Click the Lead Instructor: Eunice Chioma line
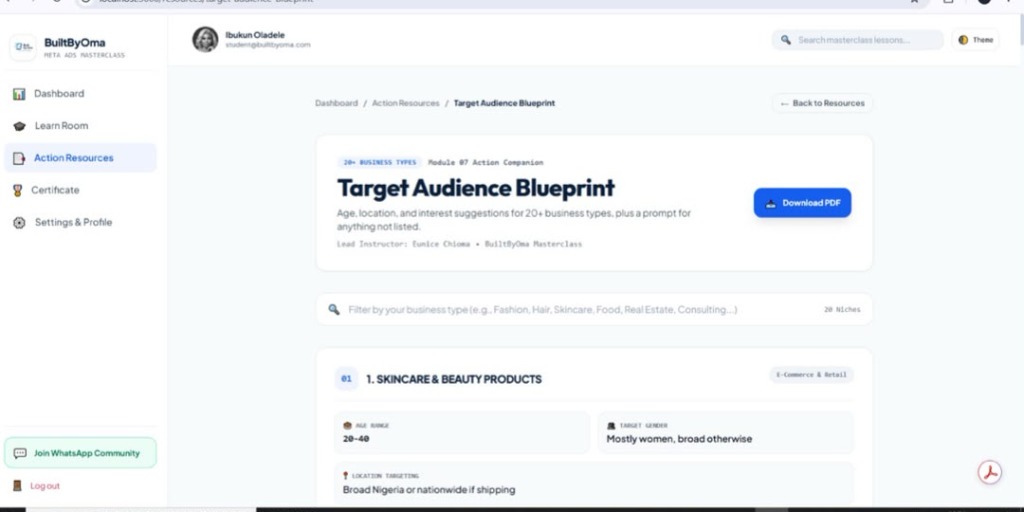1024x512 pixels. tap(459, 244)
